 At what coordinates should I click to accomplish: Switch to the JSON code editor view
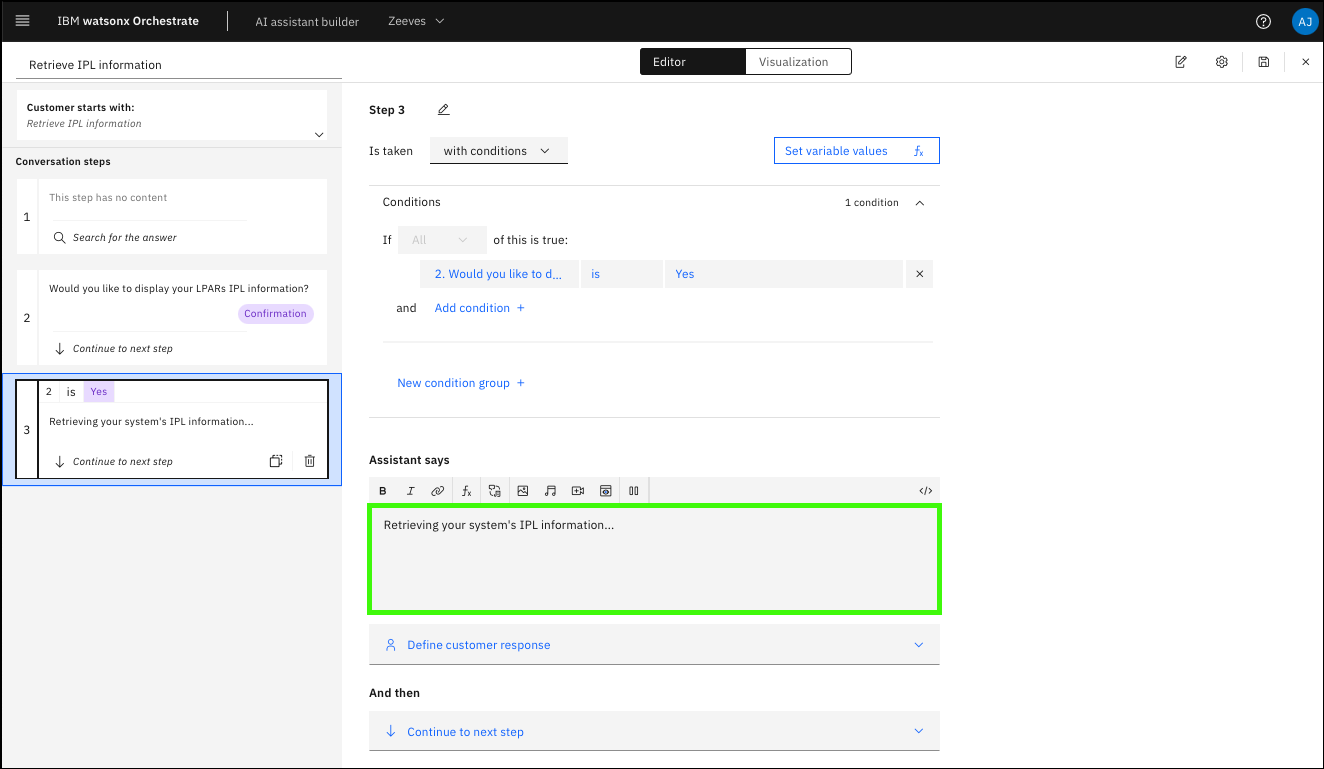click(925, 491)
